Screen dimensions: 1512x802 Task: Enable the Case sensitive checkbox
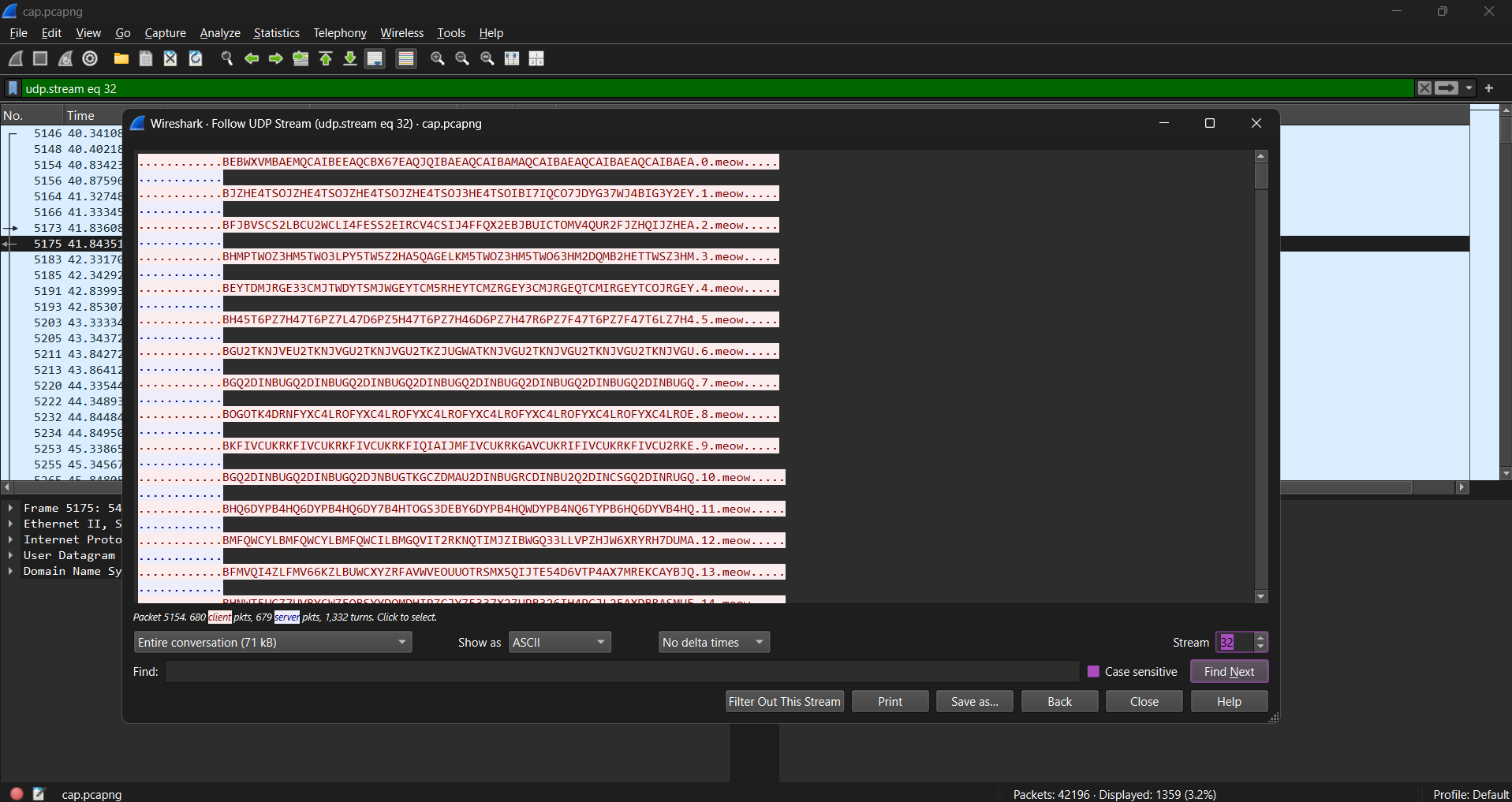point(1093,671)
